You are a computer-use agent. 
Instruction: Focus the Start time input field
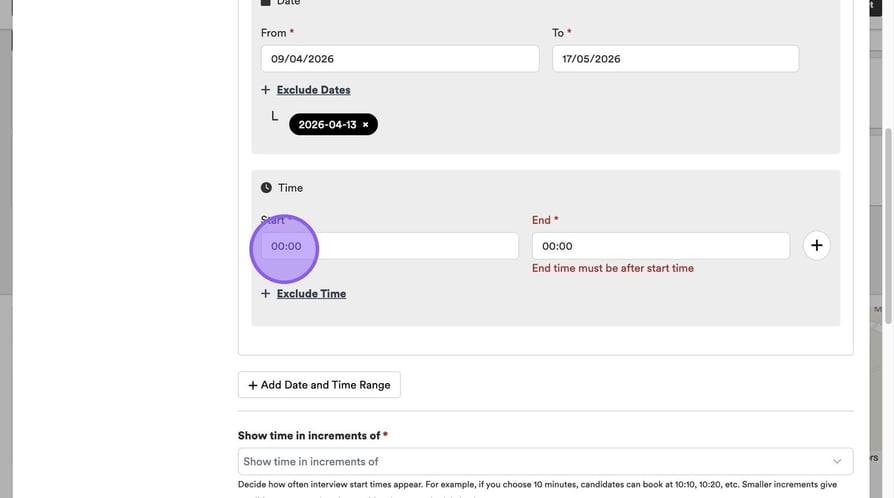tap(389, 246)
